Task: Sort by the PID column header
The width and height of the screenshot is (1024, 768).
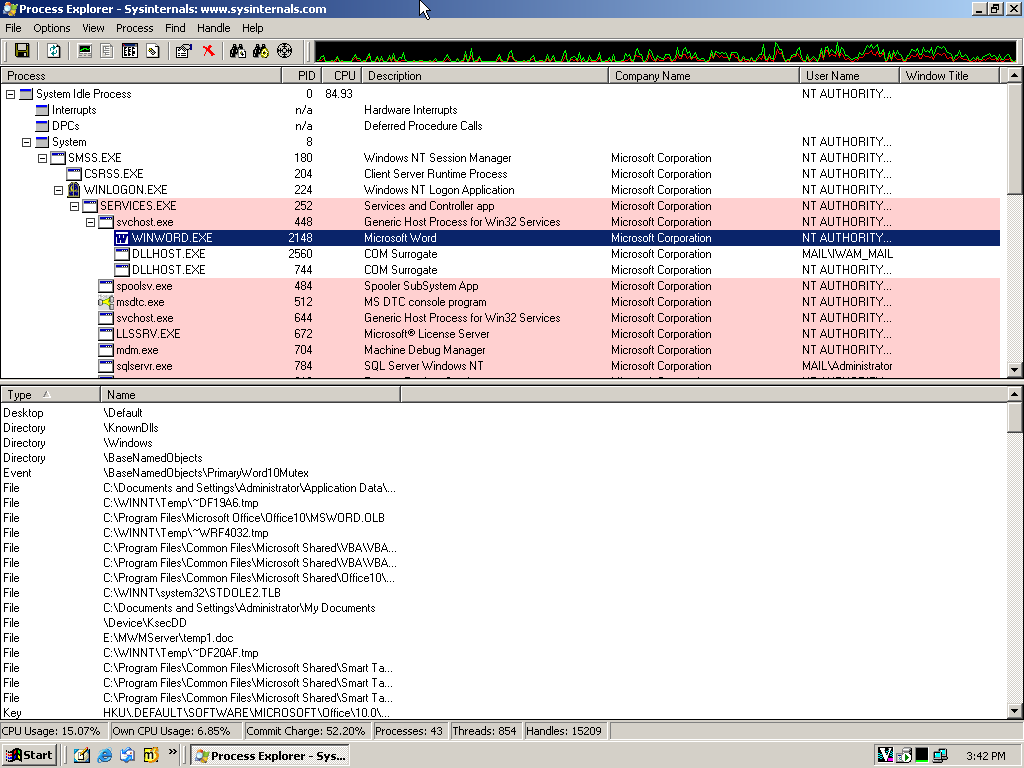Action: (300, 76)
